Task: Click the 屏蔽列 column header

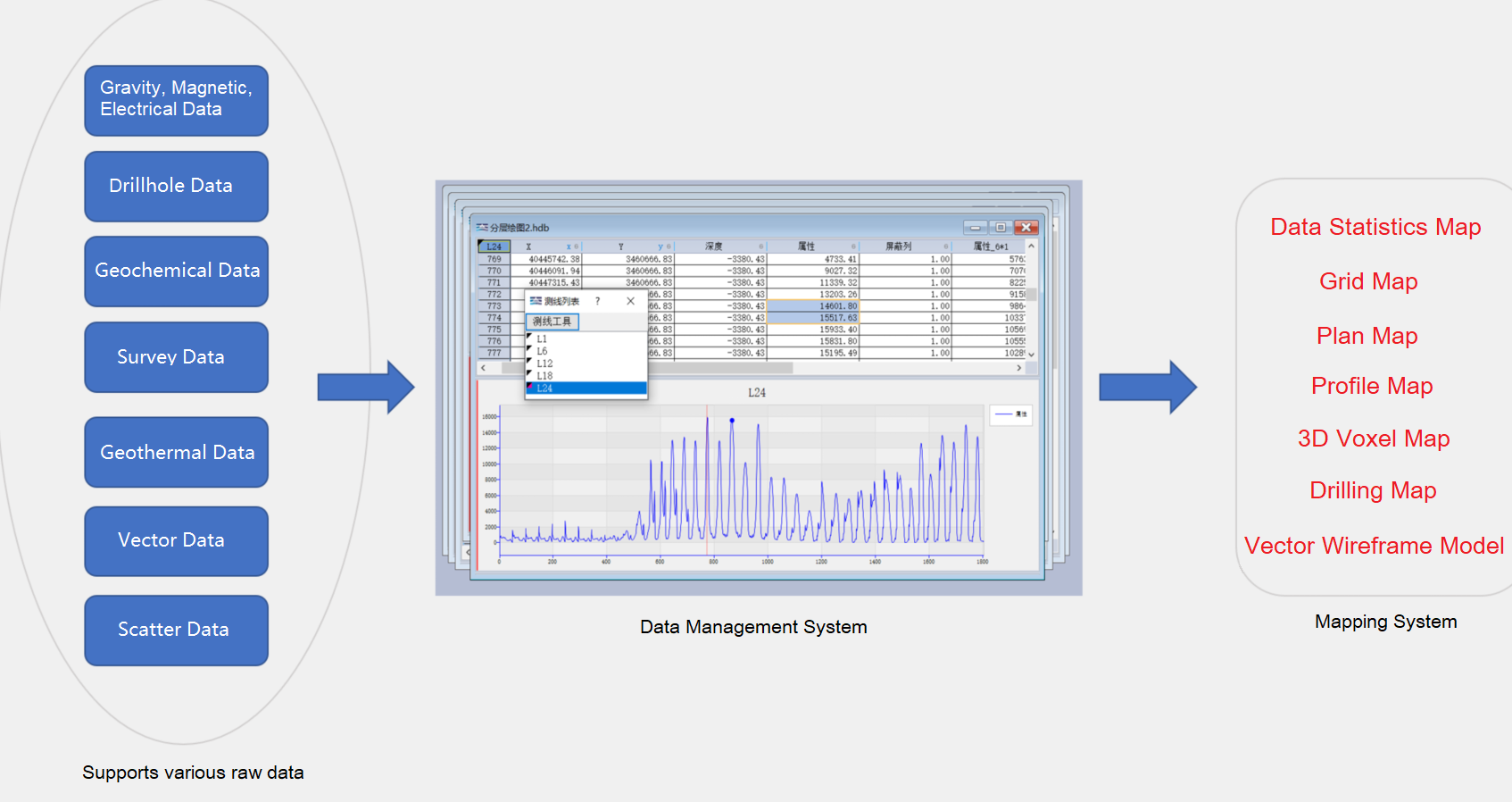Action: coord(904,246)
